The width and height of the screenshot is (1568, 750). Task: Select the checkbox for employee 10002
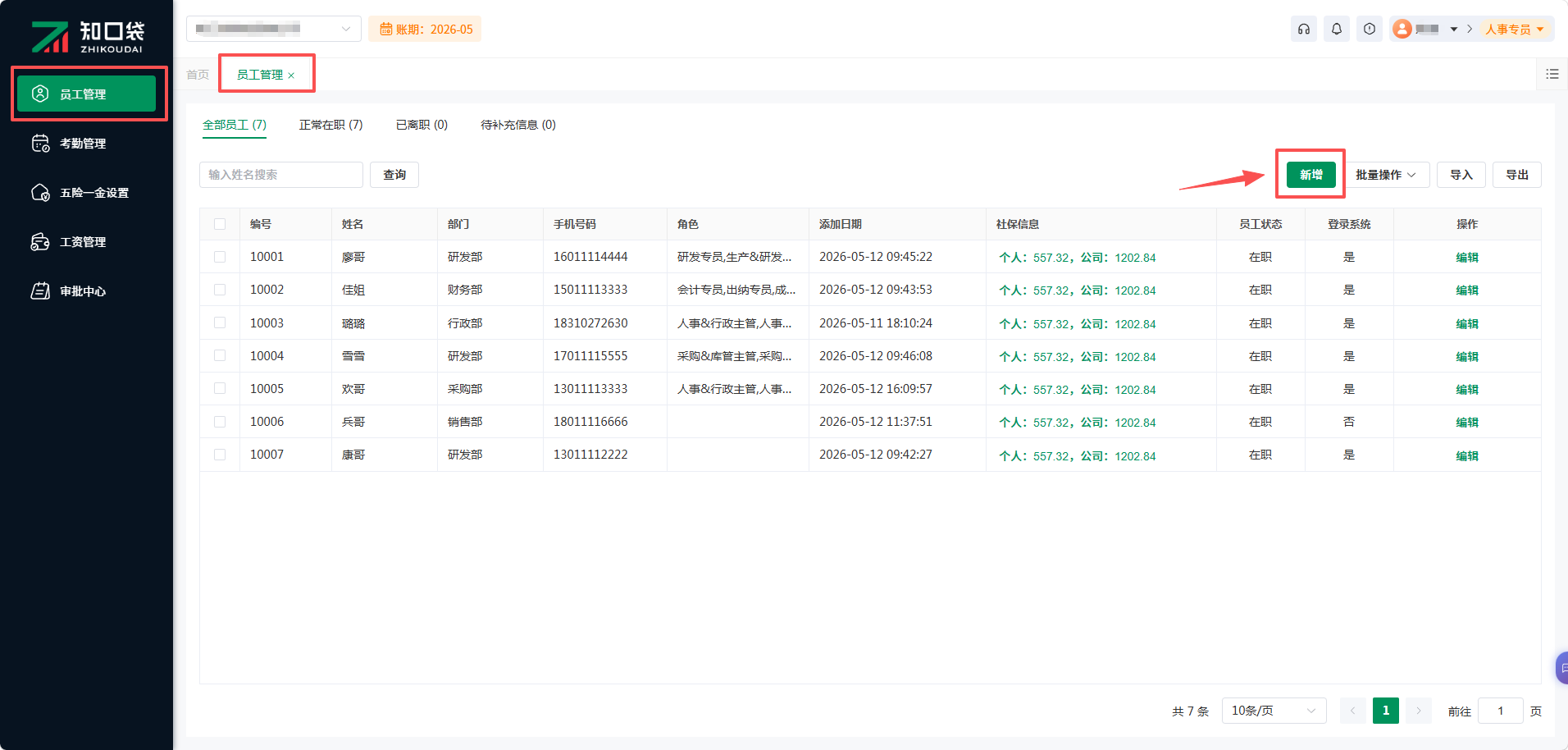(220, 290)
